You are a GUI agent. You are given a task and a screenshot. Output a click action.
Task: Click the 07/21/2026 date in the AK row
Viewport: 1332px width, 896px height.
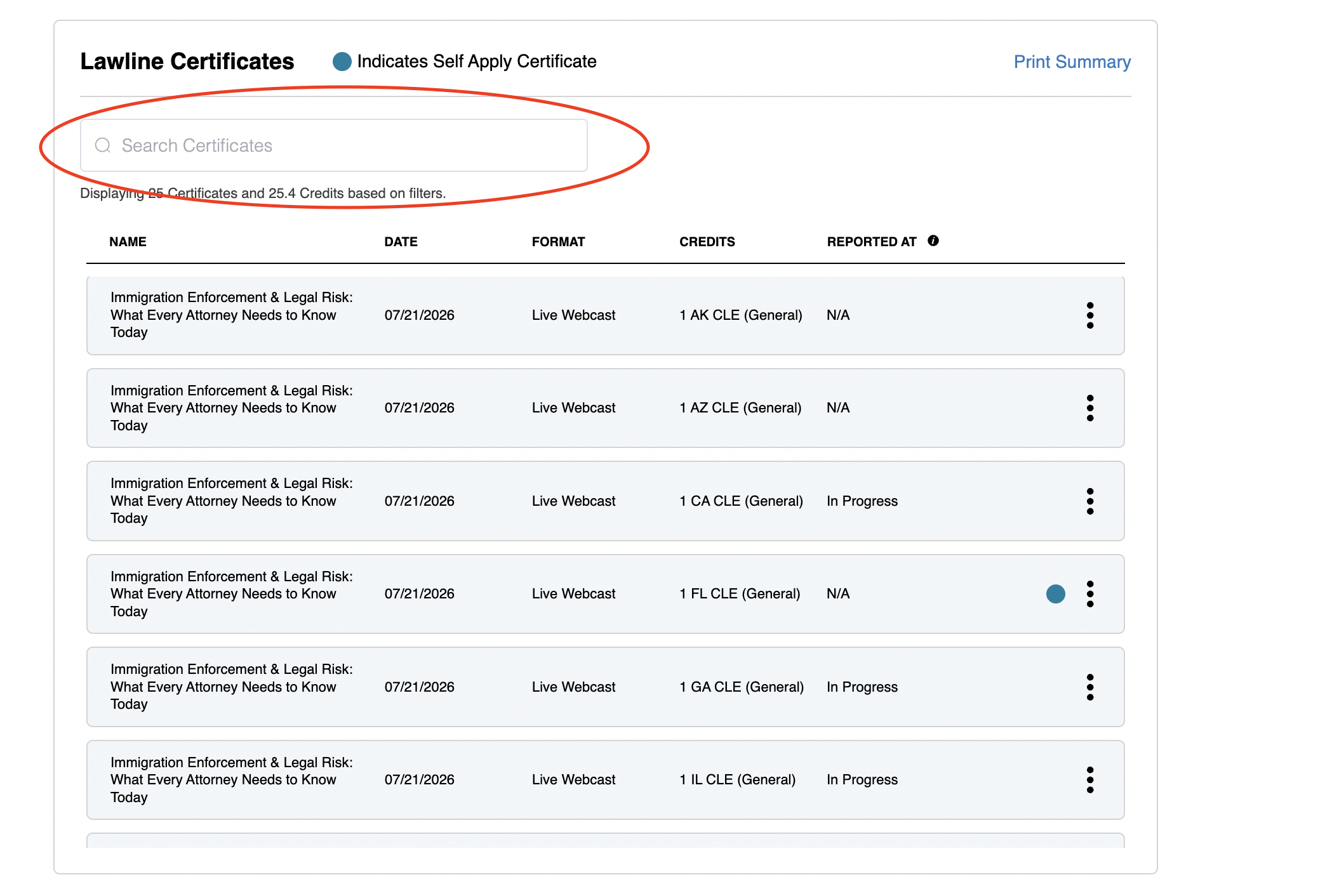tap(419, 315)
